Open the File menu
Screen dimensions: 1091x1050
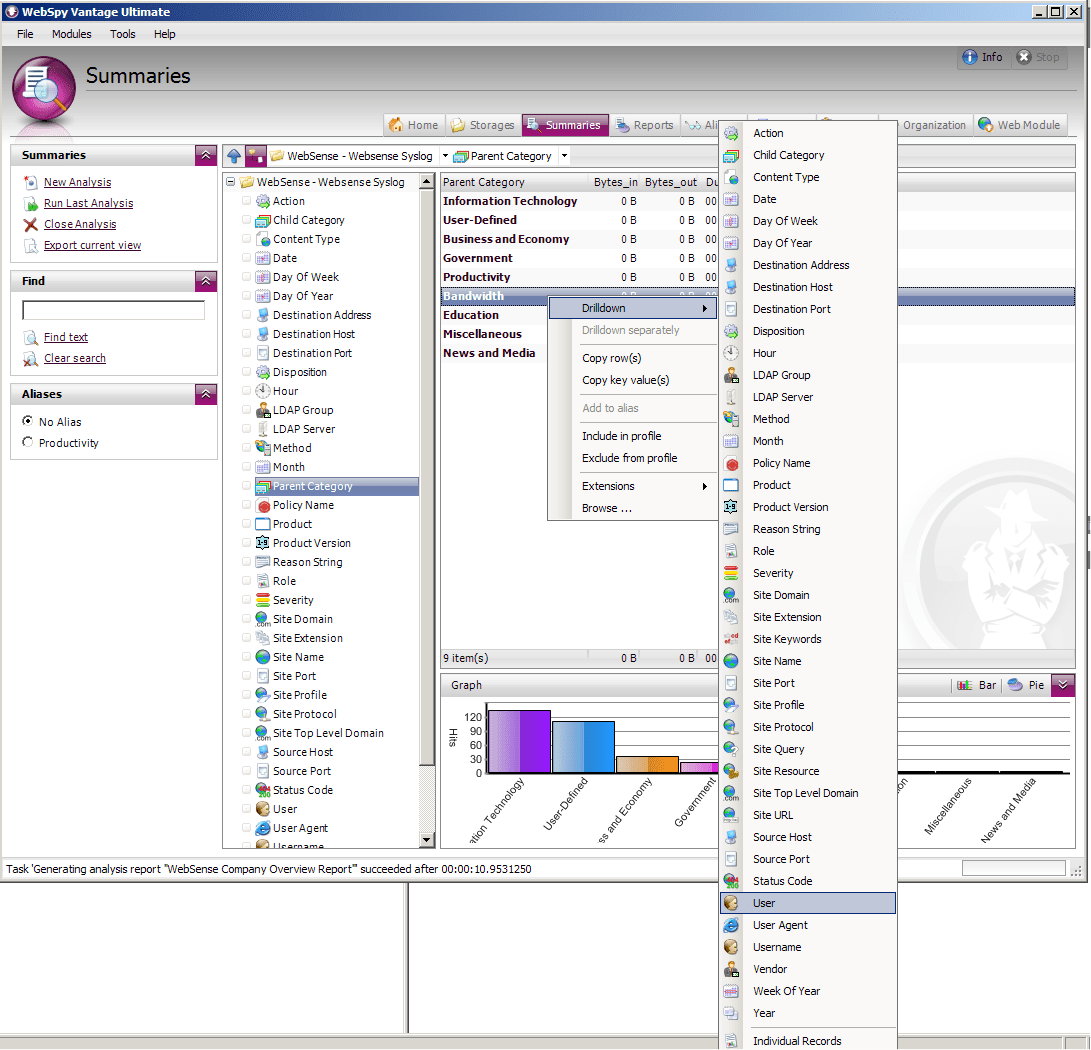point(25,34)
